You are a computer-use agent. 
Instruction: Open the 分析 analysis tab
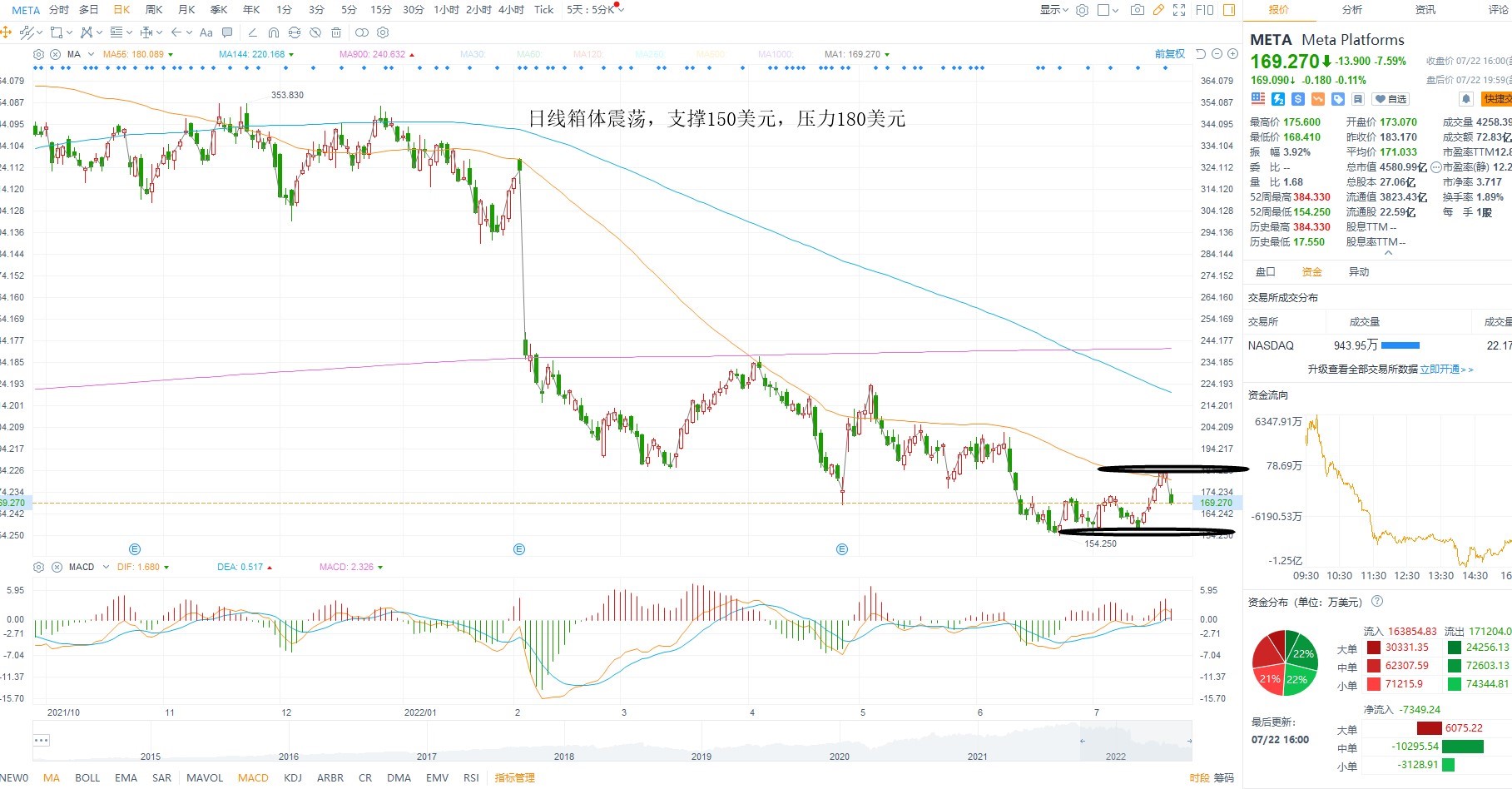(x=1352, y=10)
